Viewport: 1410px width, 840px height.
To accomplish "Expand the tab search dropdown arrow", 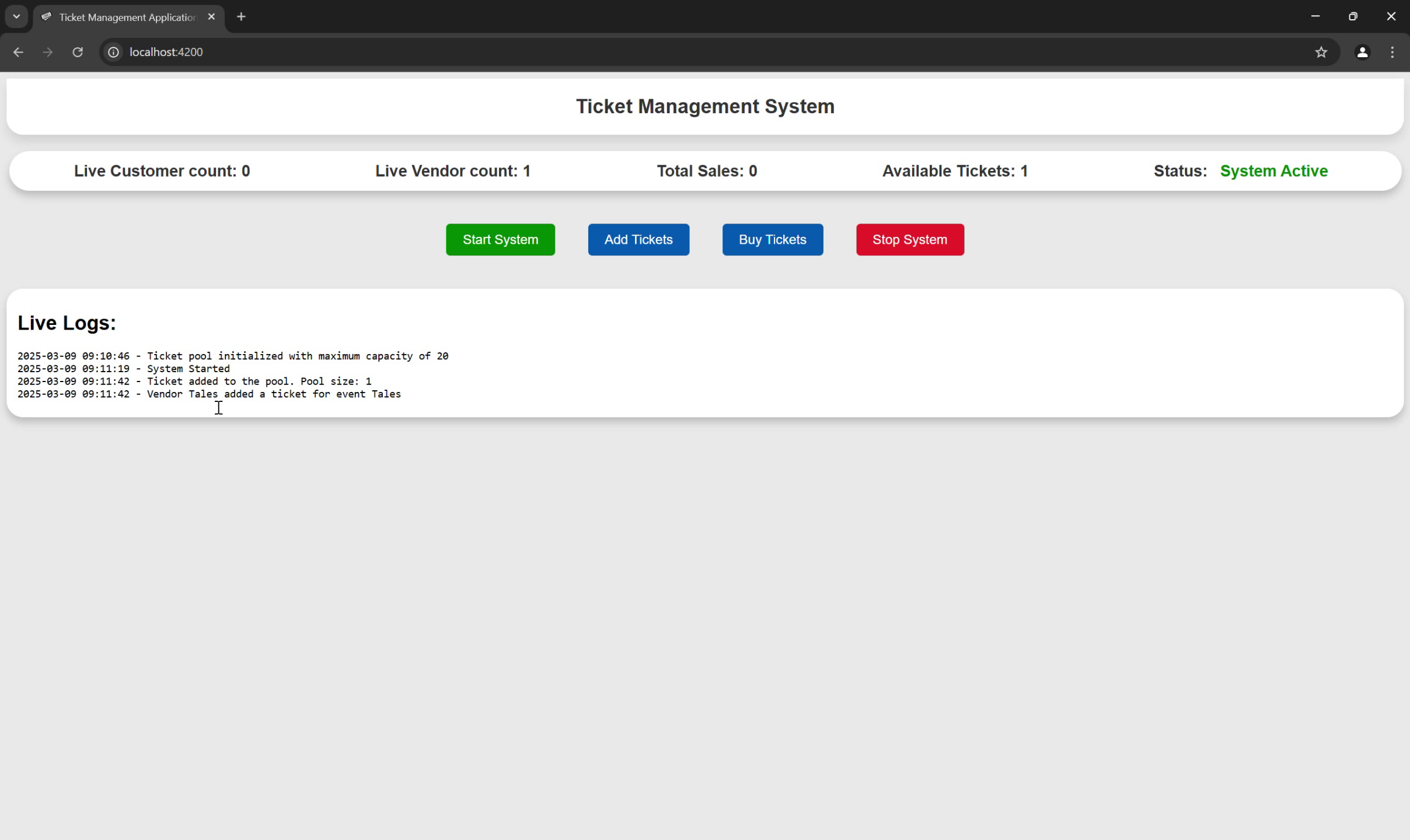I will click(16, 16).
